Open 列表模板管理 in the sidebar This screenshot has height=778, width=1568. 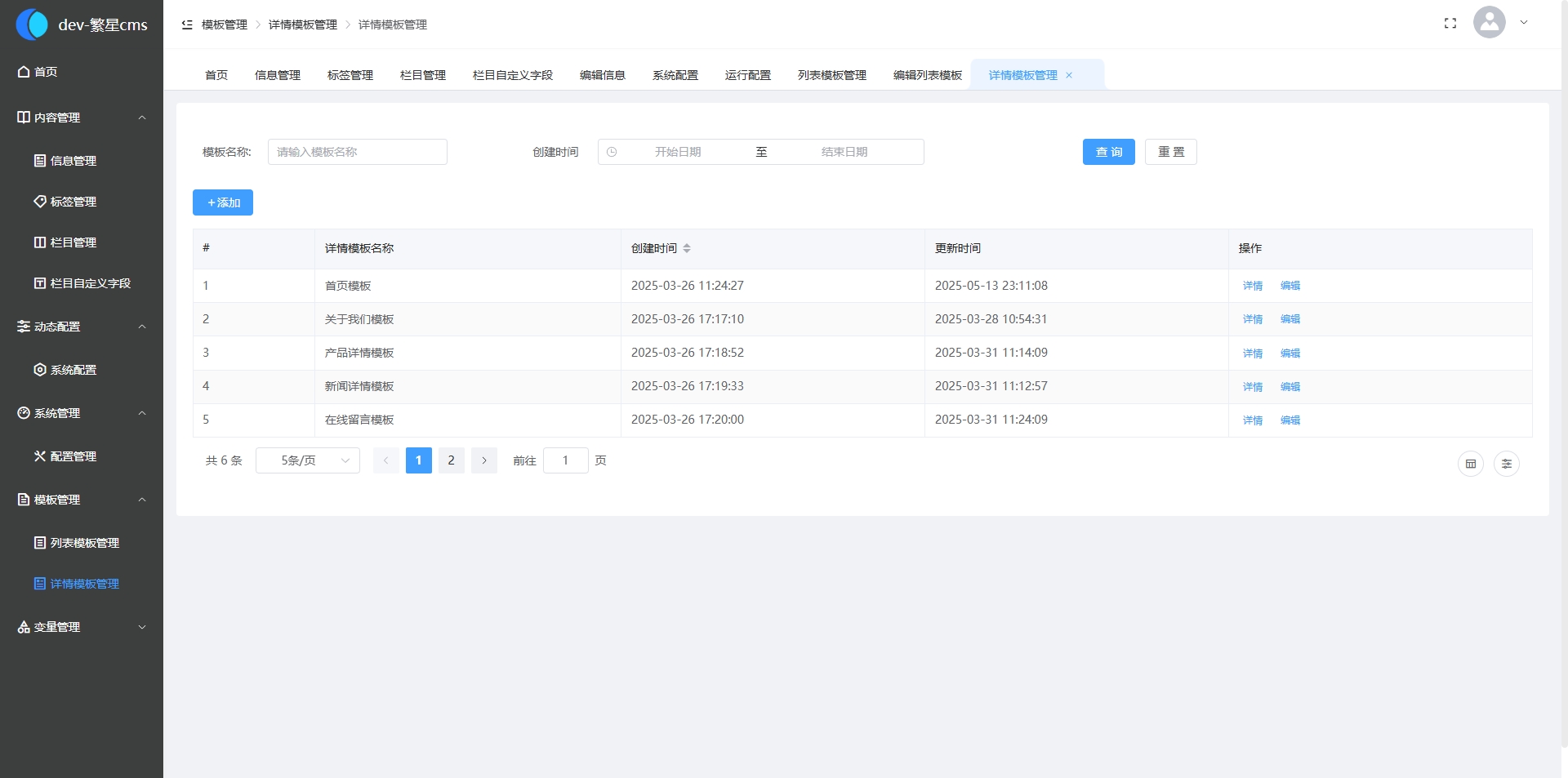click(84, 543)
